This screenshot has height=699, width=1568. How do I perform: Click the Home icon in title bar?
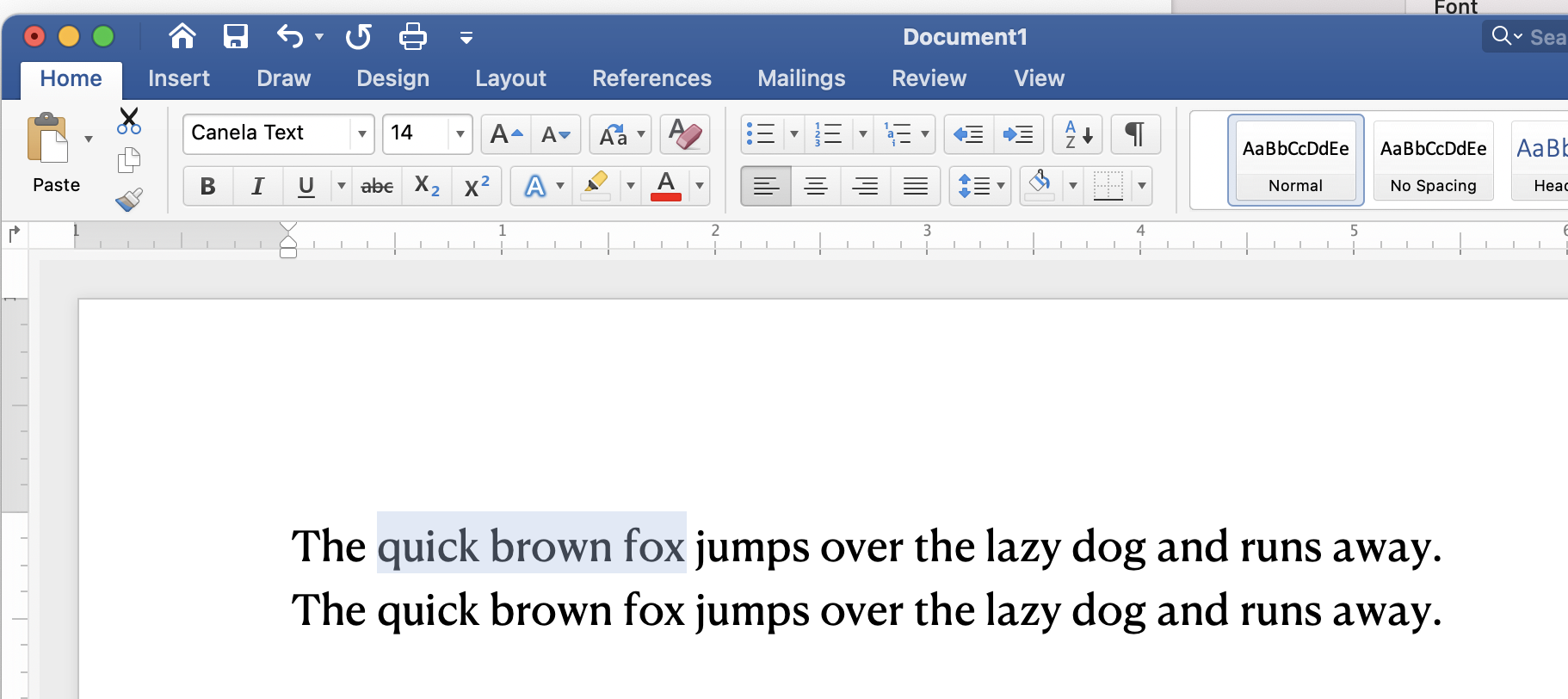(182, 36)
